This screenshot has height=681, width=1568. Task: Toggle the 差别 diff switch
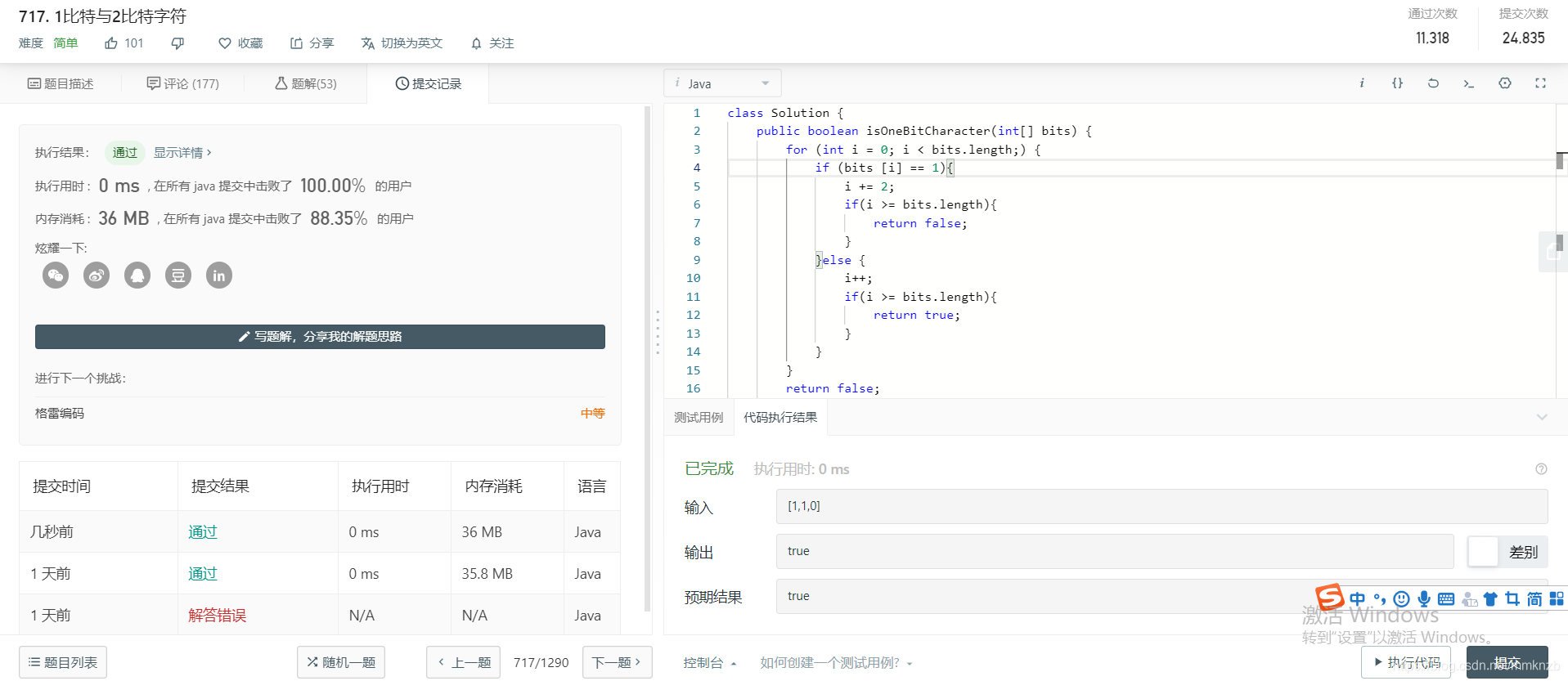(x=1507, y=552)
